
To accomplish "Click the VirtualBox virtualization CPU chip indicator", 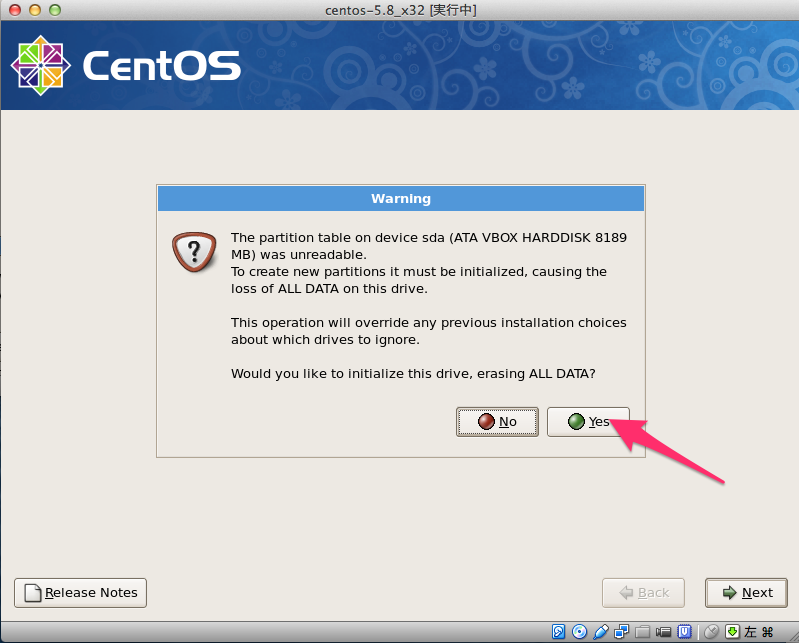I will [x=684, y=632].
